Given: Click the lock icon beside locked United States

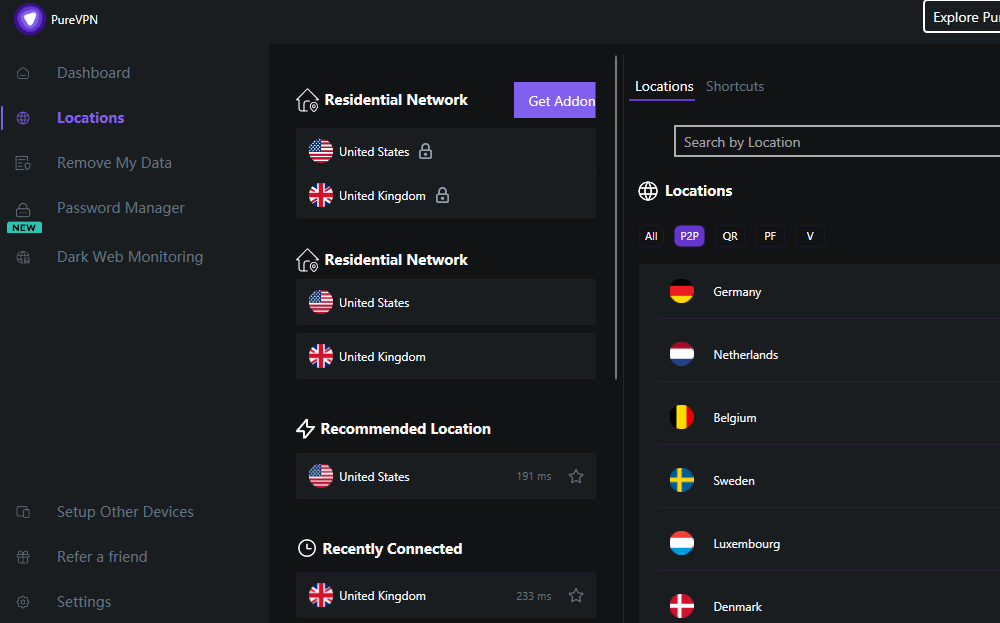Looking at the screenshot, I should (425, 150).
